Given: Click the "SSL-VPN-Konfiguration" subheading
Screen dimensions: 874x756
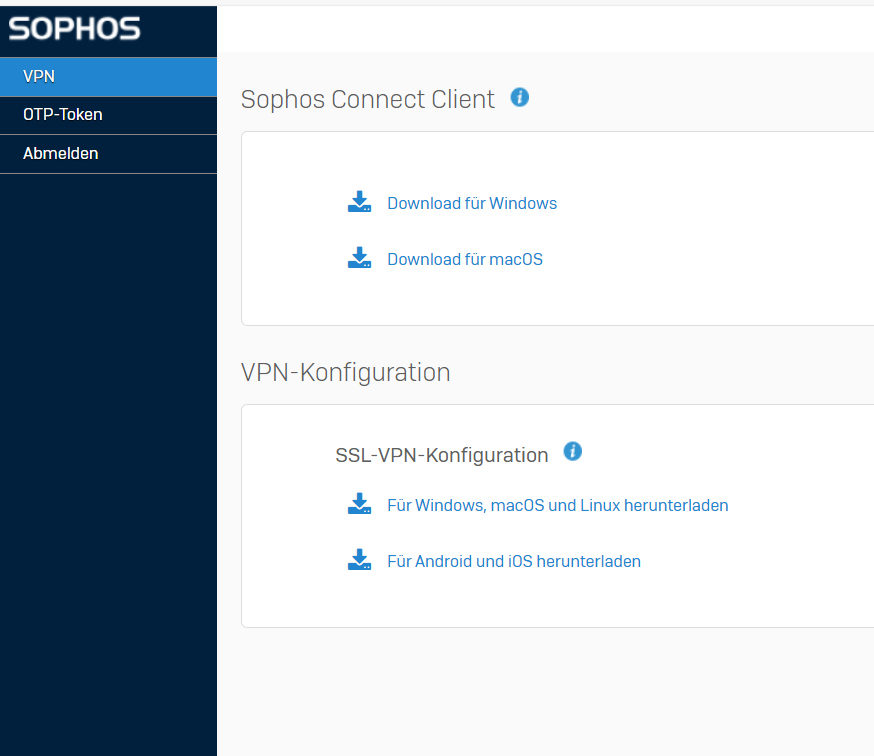Looking at the screenshot, I should tap(441, 455).
